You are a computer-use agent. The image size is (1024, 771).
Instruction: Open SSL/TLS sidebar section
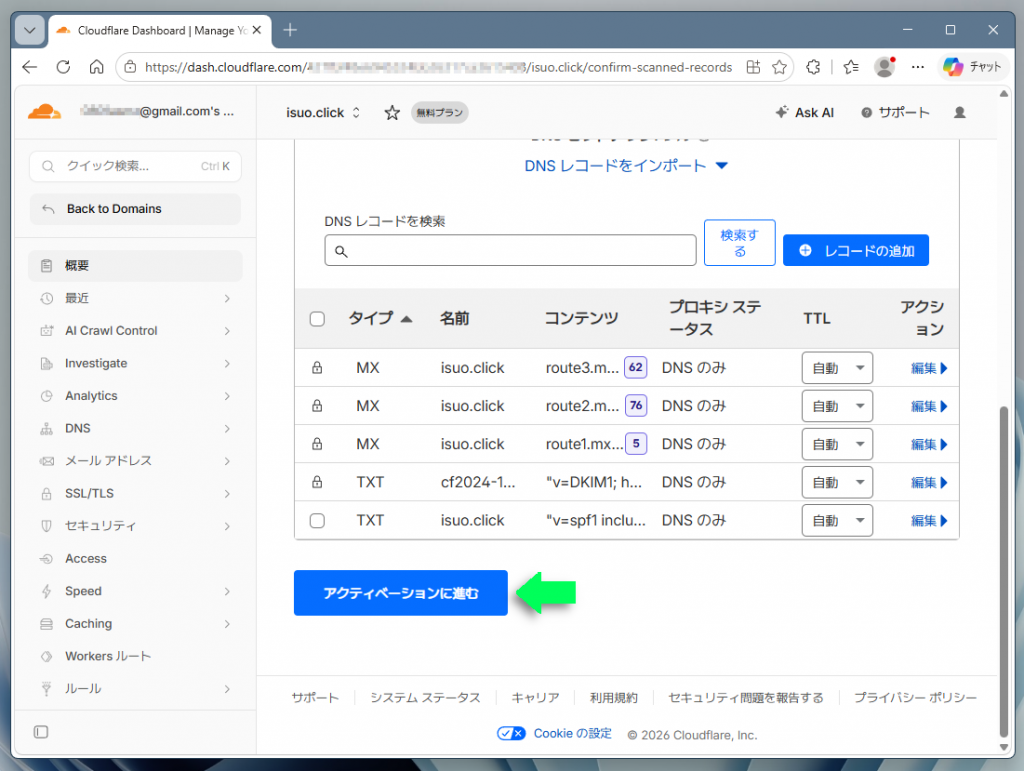[135, 494]
